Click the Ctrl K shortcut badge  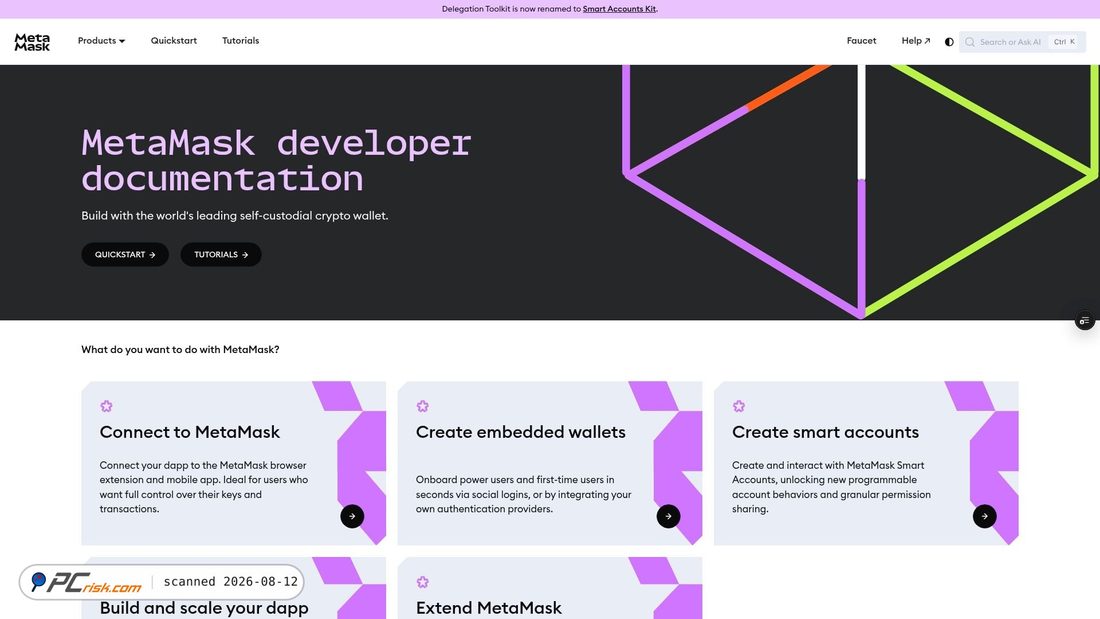pyautogui.click(x=1064, y=42)
